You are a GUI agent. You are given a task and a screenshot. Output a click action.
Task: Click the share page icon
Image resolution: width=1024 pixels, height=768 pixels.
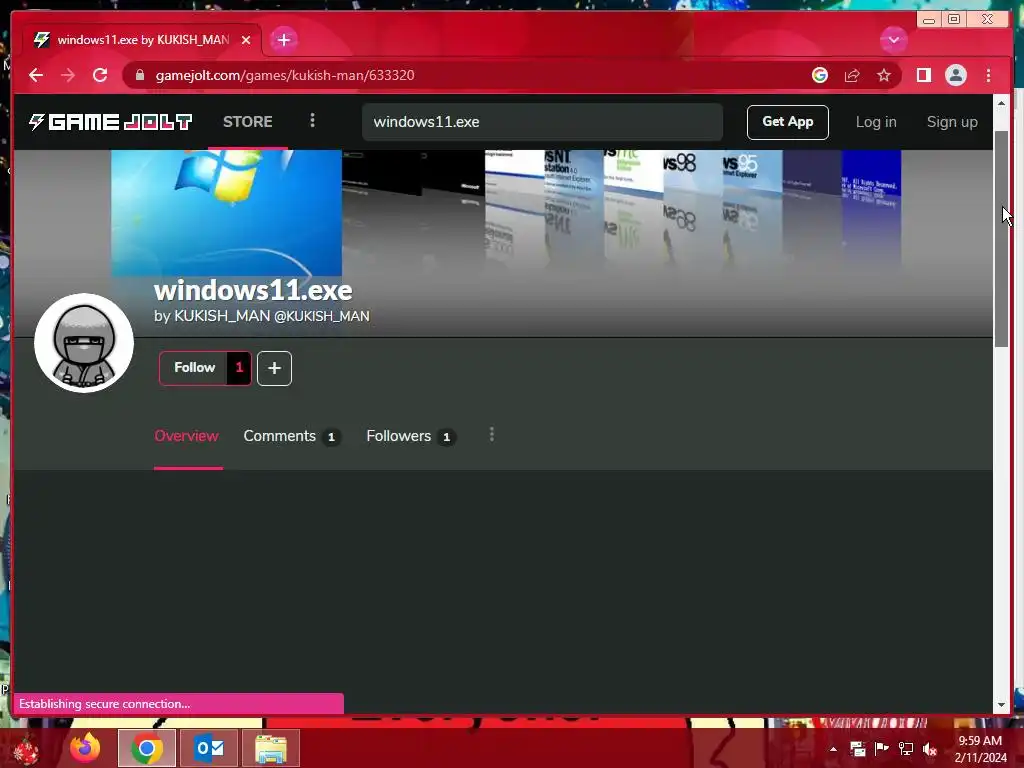tap(852, 75)
